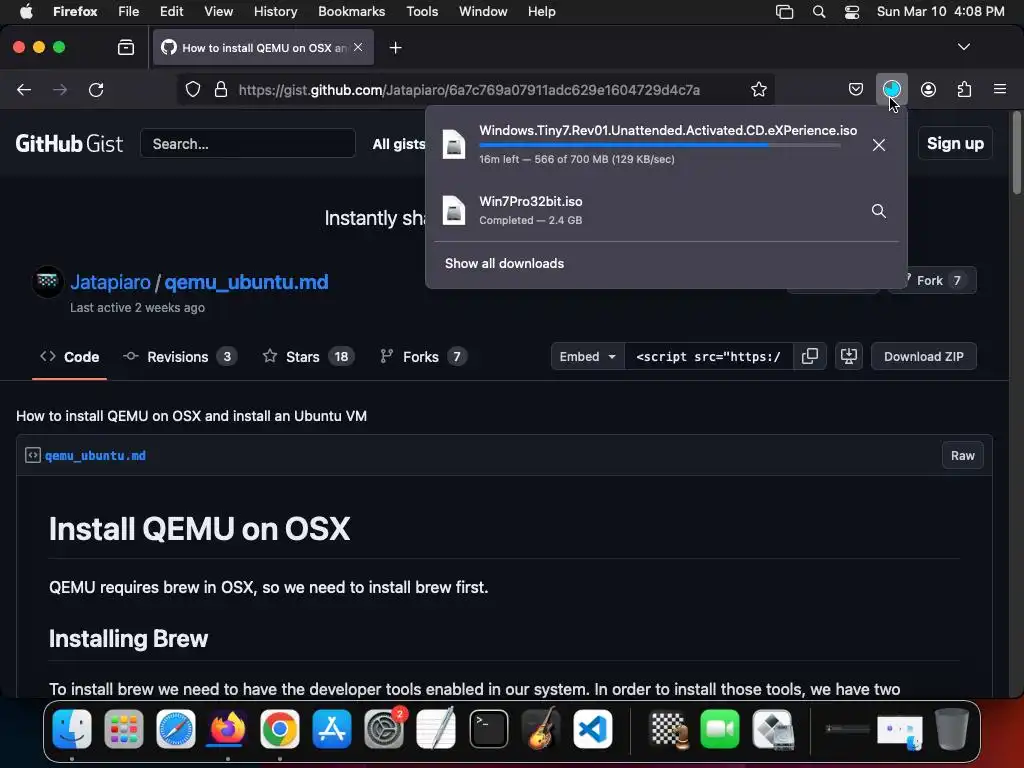Viewport: 1024px width, 768px height.
Task: Open Firefox View icon beside tabs
Action: pos(126,47)
